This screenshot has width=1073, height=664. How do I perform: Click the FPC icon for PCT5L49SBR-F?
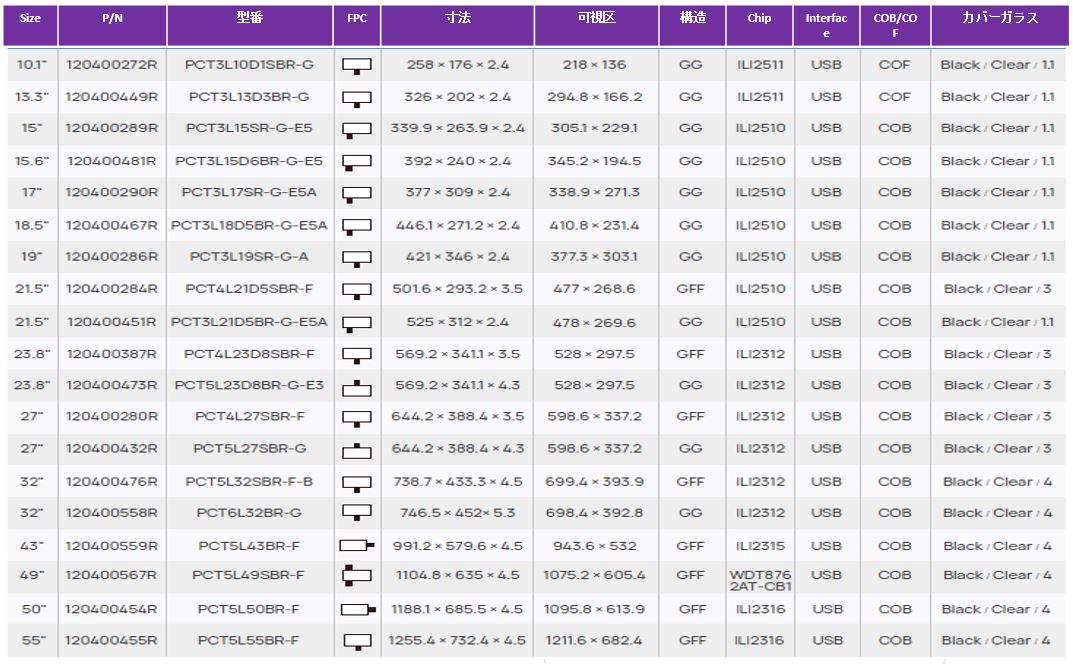(x=357, y=576)
